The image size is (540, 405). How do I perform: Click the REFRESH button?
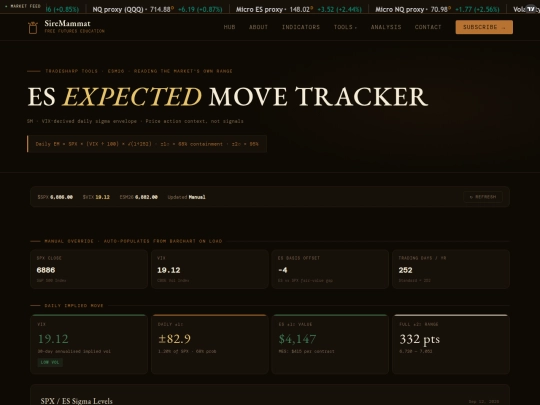pyautogui.click(x=483, y=197)
